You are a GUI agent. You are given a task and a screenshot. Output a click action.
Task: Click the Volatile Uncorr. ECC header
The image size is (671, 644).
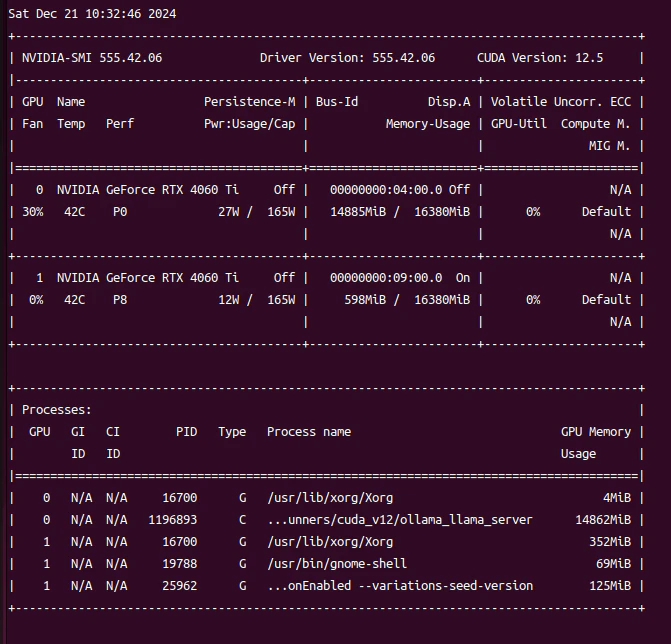tap(561, 102)
